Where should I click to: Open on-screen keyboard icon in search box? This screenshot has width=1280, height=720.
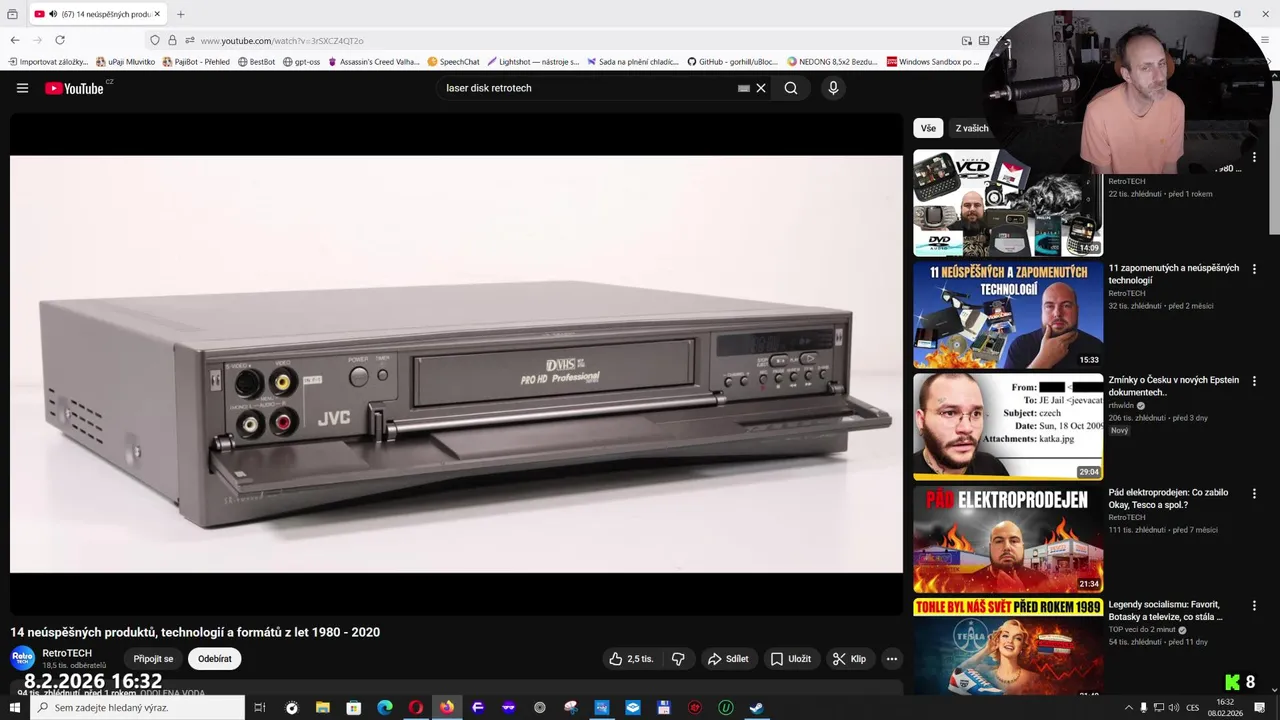[x=744, y=88]
